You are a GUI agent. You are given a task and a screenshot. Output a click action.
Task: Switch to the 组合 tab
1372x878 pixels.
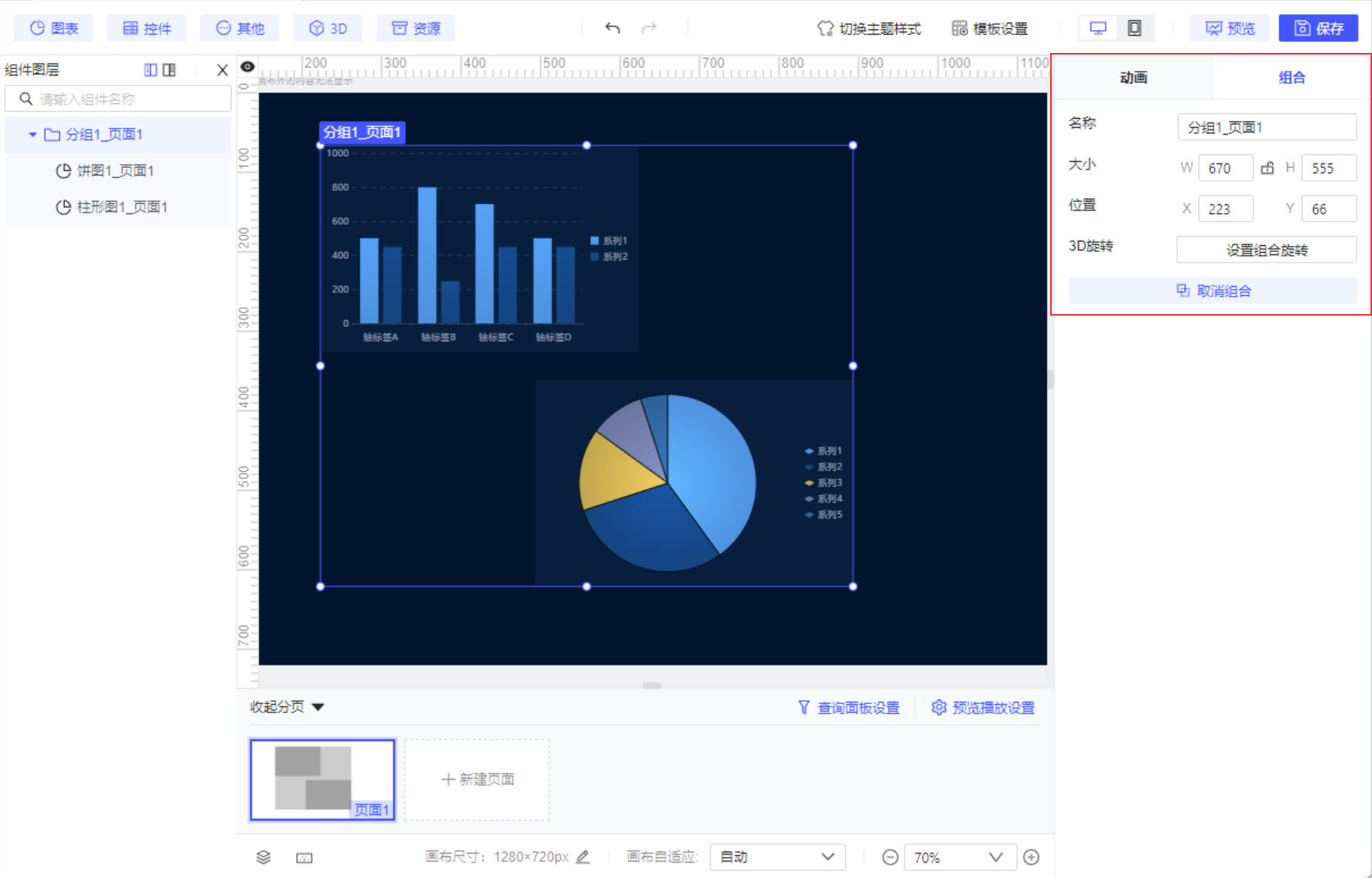[x=1291, y=77]
